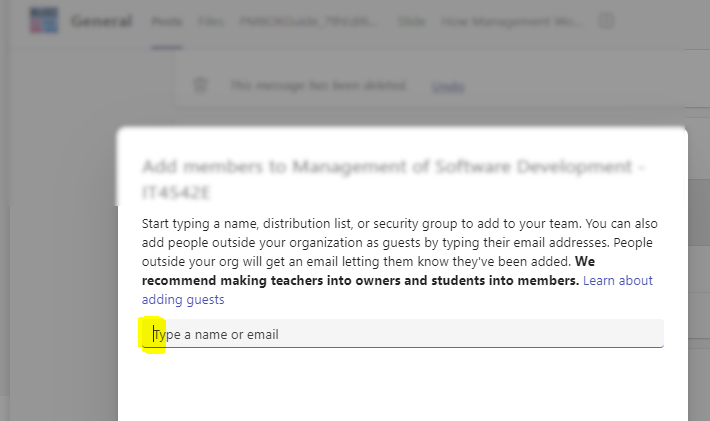The height and width of the screenshot is (421, 710).
Task: Open the Slide tab
Action: click(412, 21)
